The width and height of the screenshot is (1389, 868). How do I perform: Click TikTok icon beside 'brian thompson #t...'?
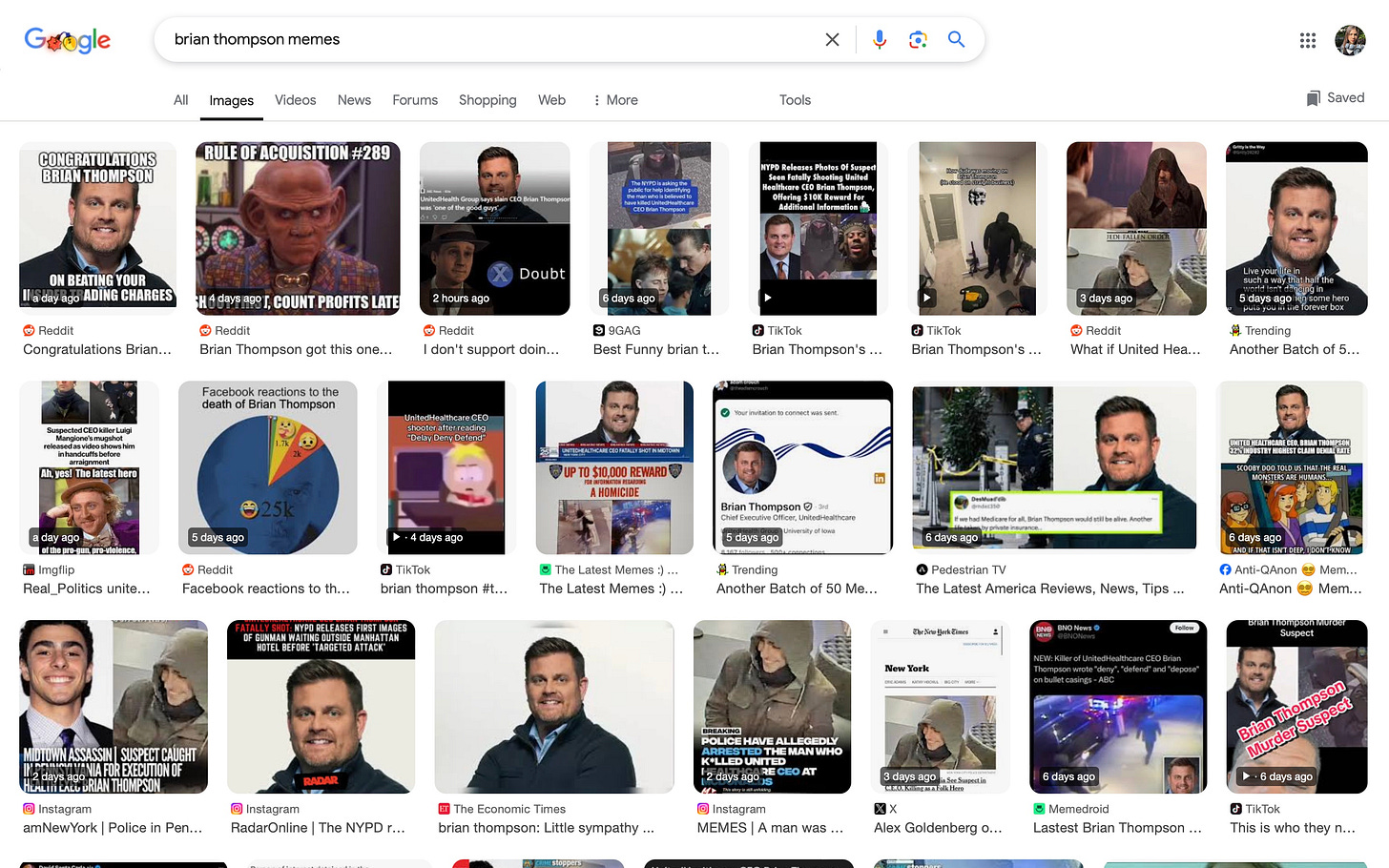point(386,569)
